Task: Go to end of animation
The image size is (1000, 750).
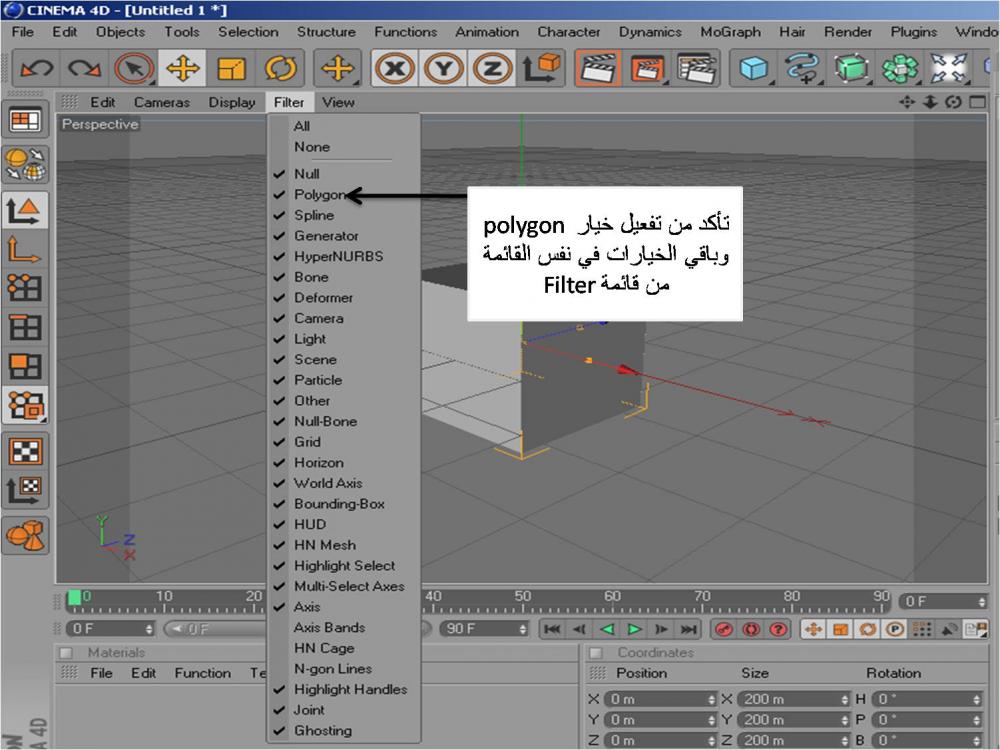Action: click(688, 629)
